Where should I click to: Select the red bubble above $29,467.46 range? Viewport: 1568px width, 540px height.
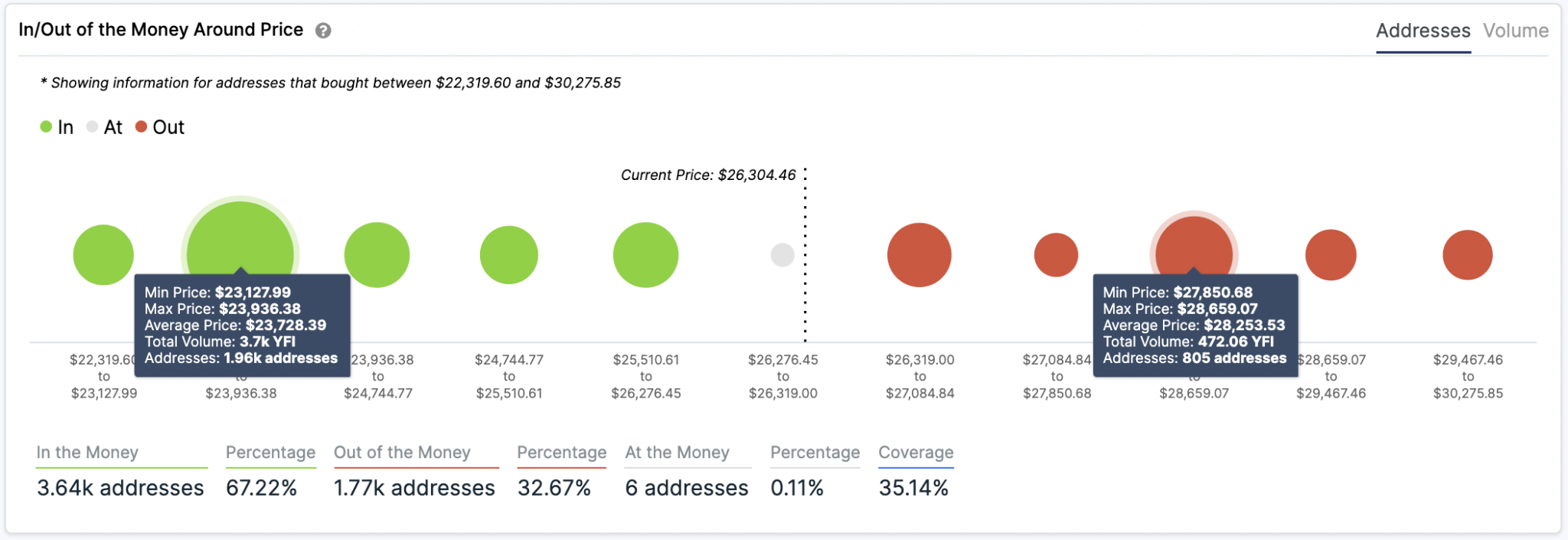pos(1468,255)
